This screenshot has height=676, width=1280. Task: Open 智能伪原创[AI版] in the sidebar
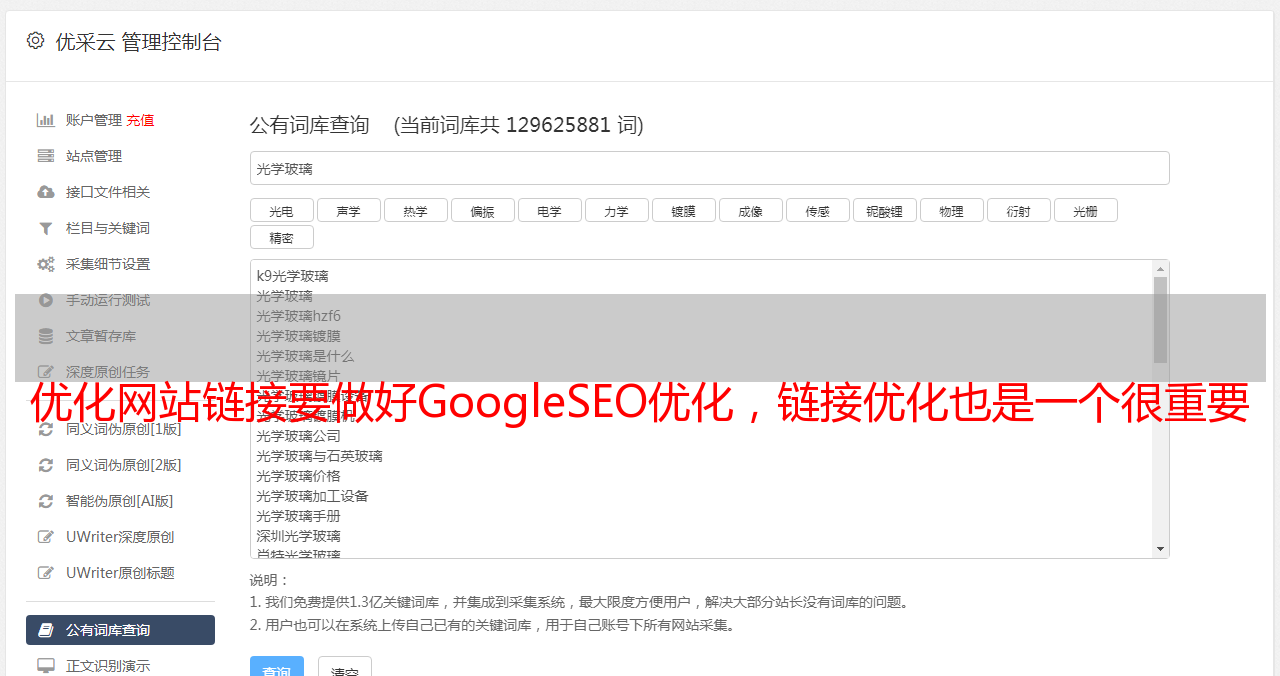[x=120, y=501]
